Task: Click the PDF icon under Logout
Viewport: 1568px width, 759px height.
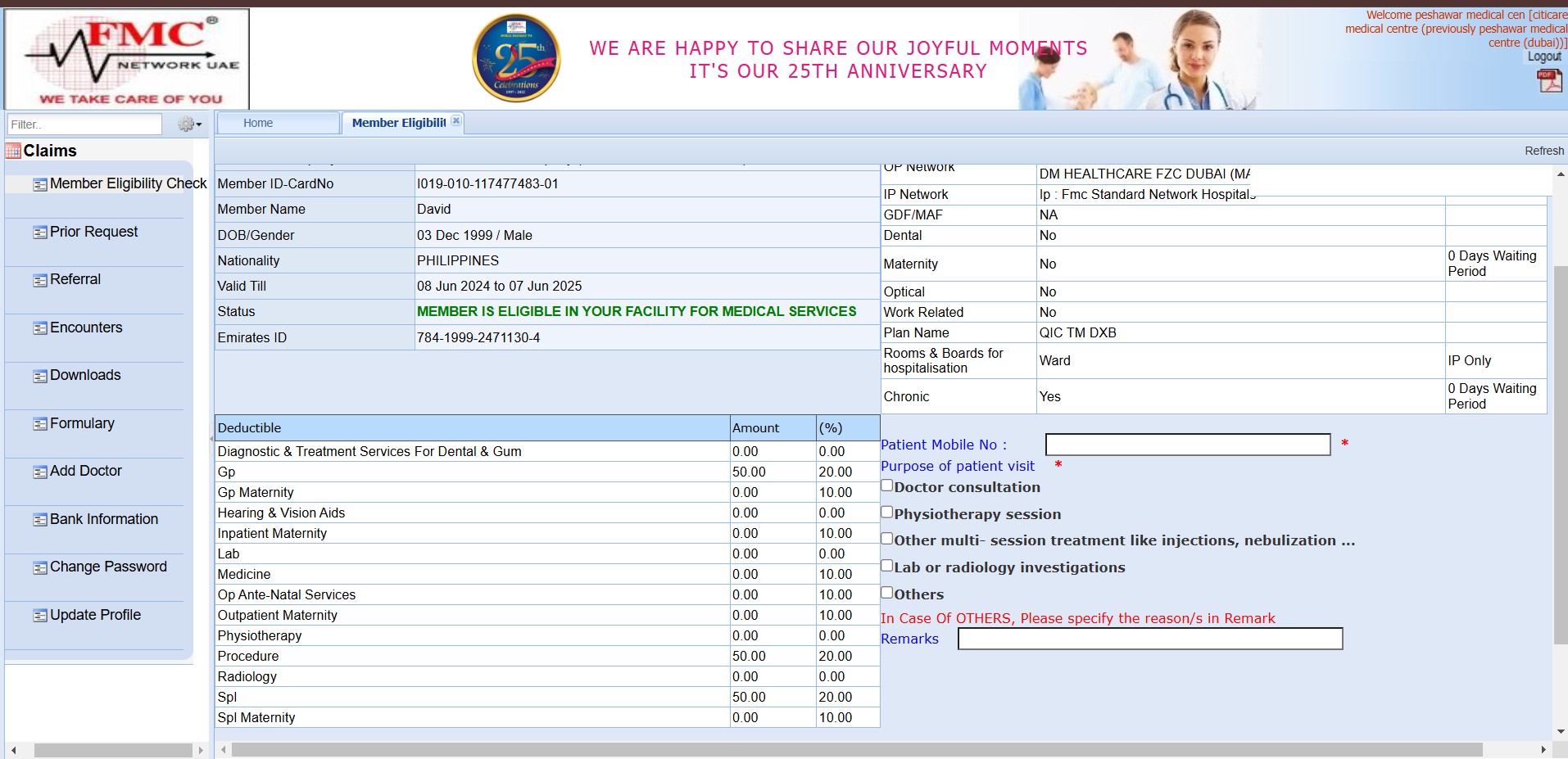Action: tap(1549, 80)
